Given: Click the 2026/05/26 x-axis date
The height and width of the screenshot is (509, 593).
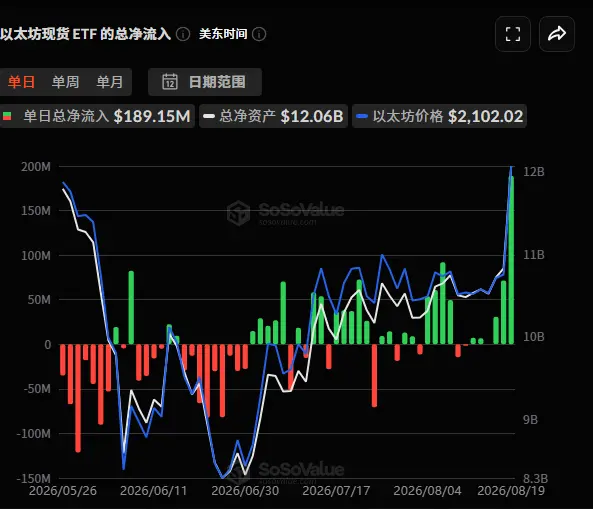Looking at the screenshot, I should tap(63, 491).
